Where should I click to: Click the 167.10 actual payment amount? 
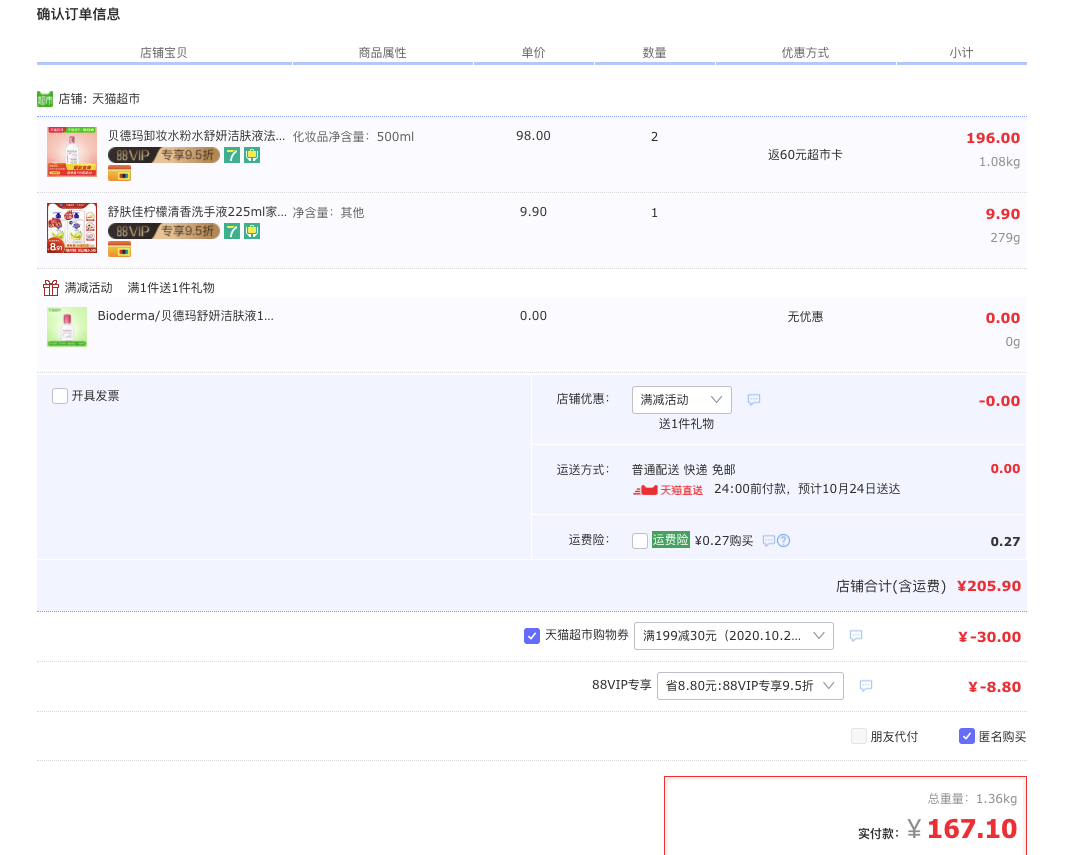click(972, 829)
